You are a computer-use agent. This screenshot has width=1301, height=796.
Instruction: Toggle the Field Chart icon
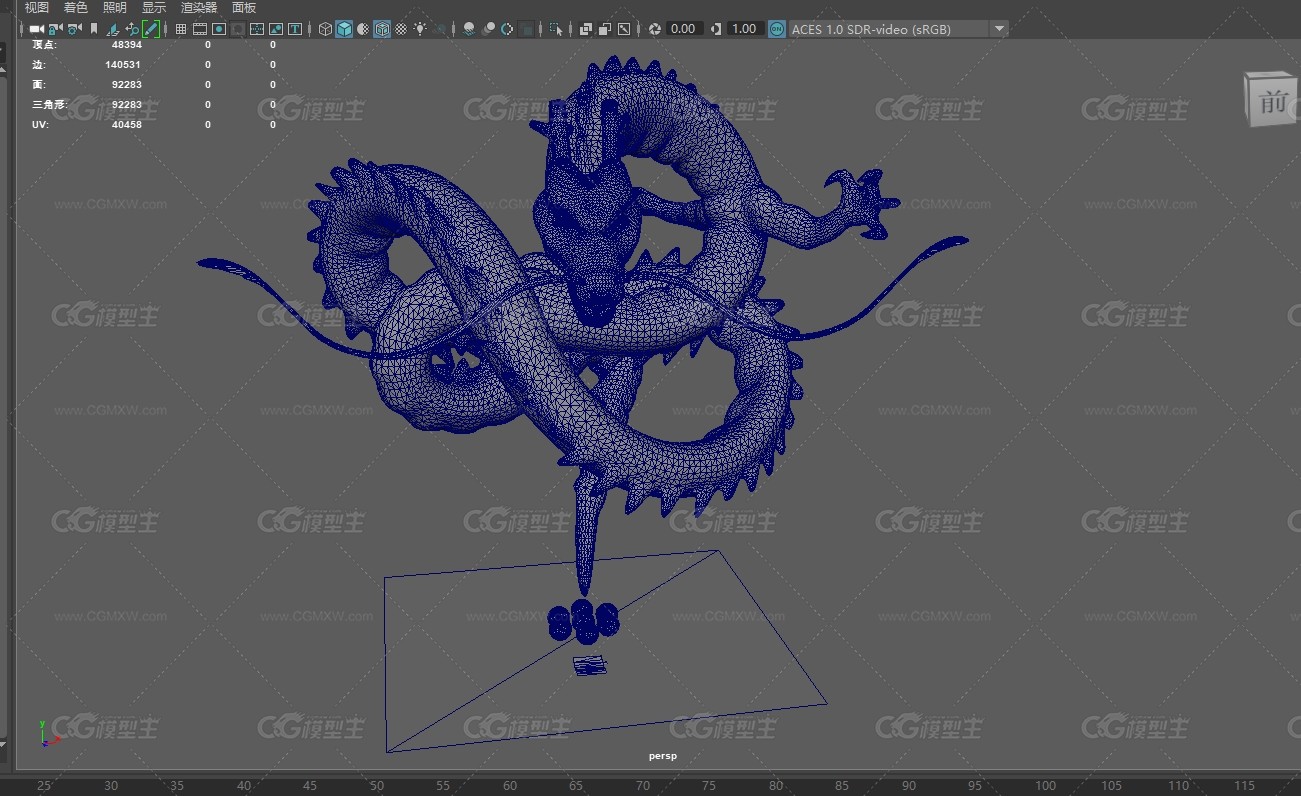tap(257, 29)
